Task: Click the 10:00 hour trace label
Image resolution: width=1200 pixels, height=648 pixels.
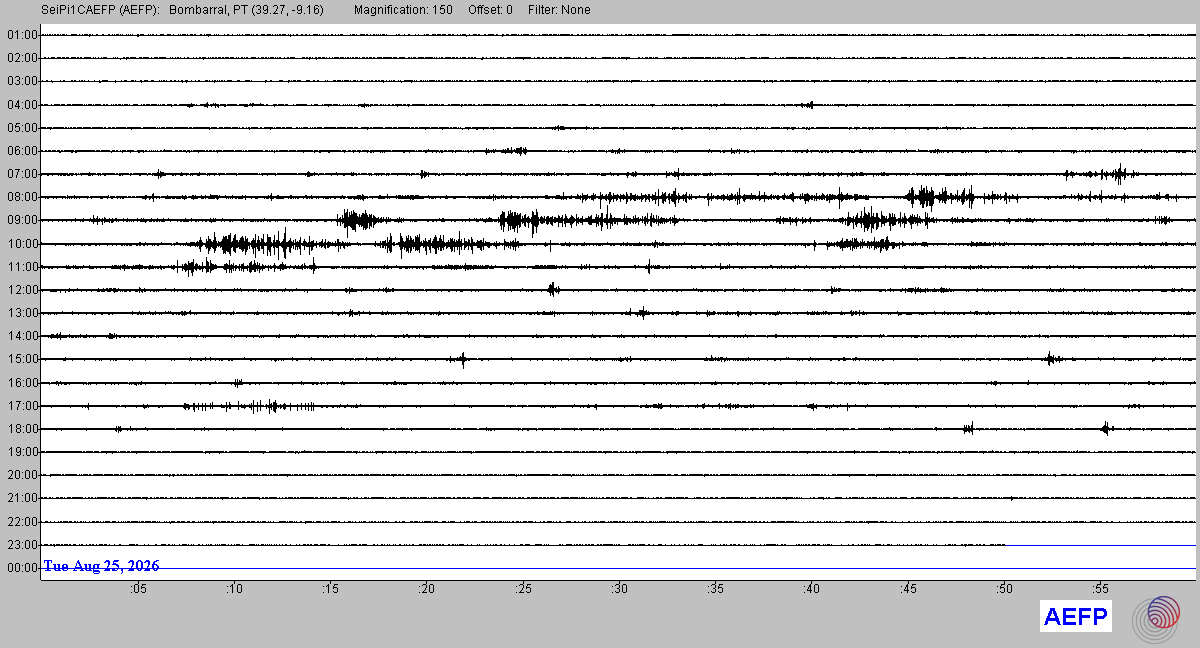Action: [22, 244]
